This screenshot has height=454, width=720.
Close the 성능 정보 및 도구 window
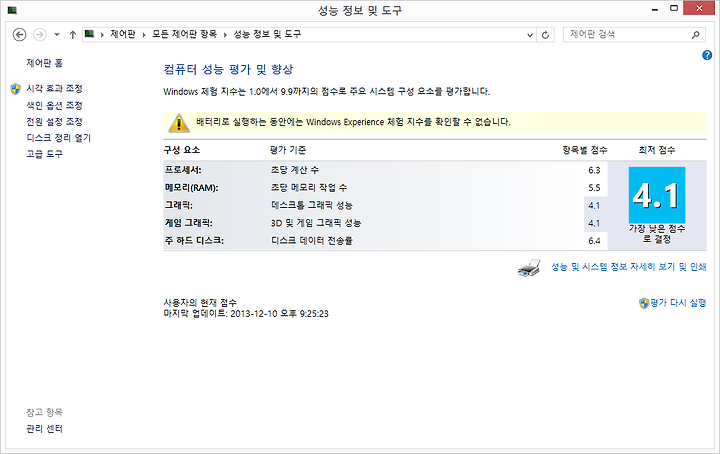(699, 8)
